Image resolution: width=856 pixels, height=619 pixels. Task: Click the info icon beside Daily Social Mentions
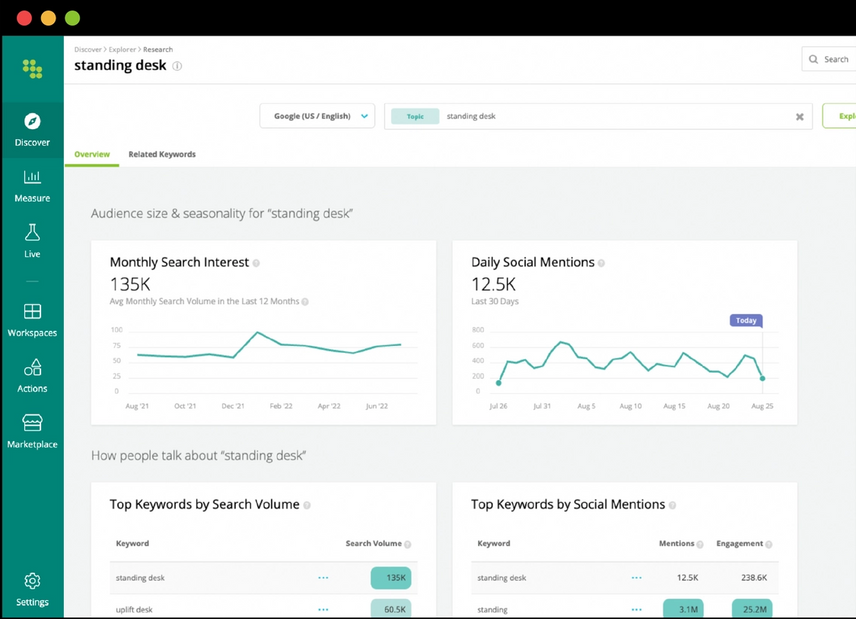click(x=601, y=262)
